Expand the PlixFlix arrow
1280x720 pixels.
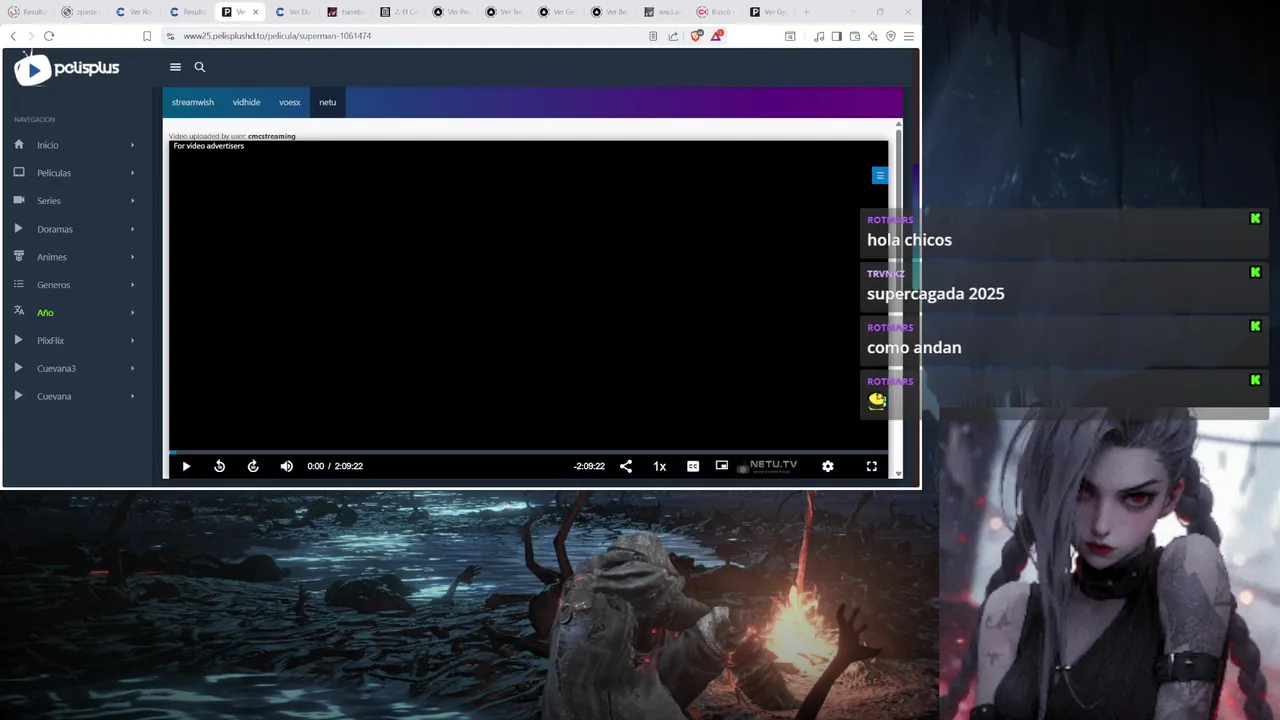132,341
